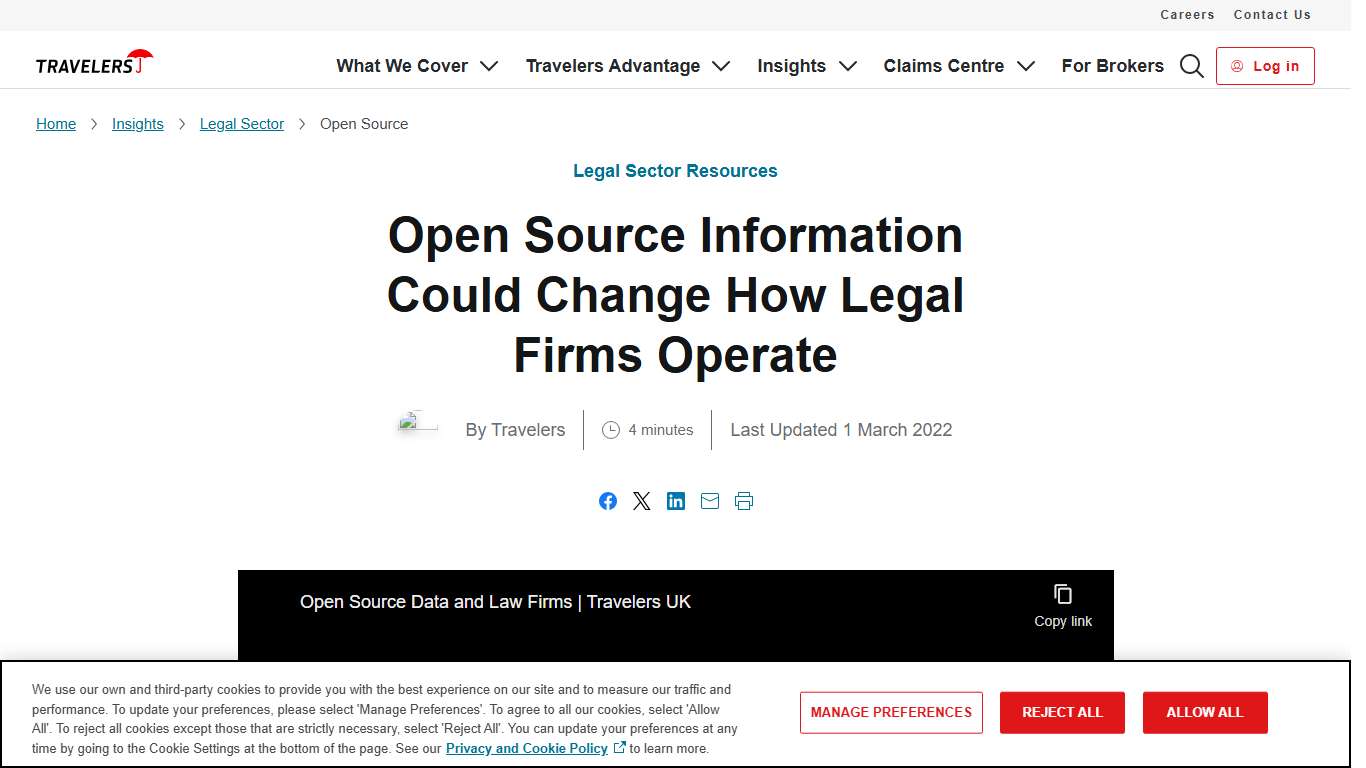Open the site search
1366x768 pixels.
click(x=1191, y=65)
